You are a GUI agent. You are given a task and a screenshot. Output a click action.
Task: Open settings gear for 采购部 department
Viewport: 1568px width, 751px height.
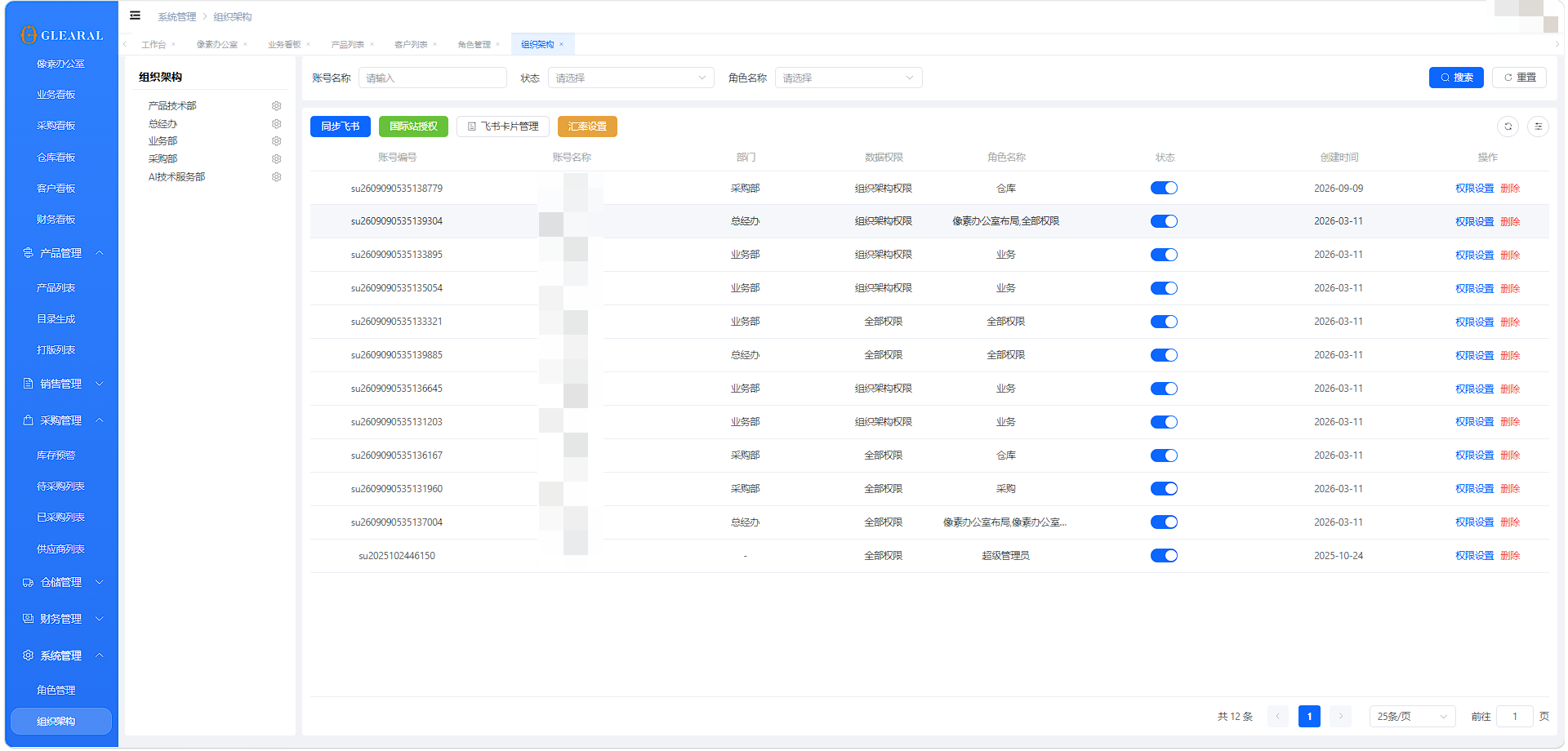coord(276,159)
